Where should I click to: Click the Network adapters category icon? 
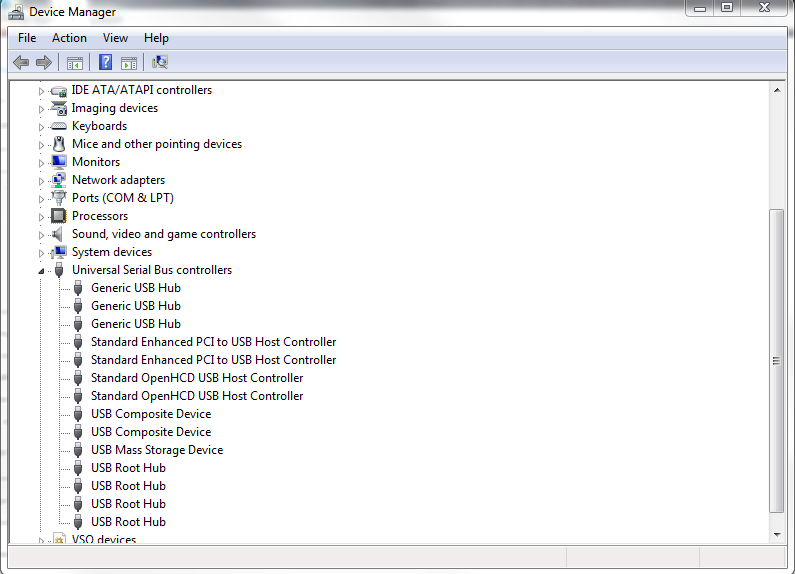coord(59,180)
